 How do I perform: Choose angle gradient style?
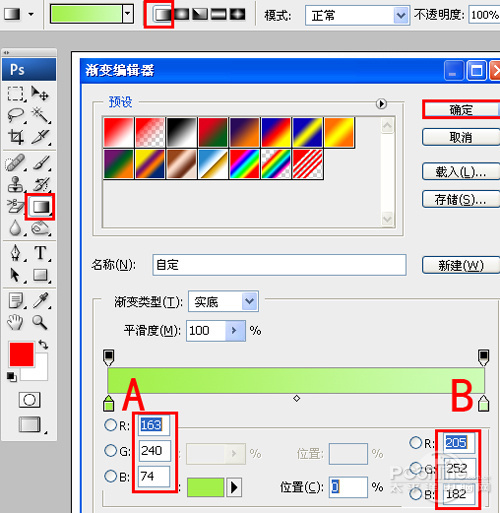click(x=200, y=14)
